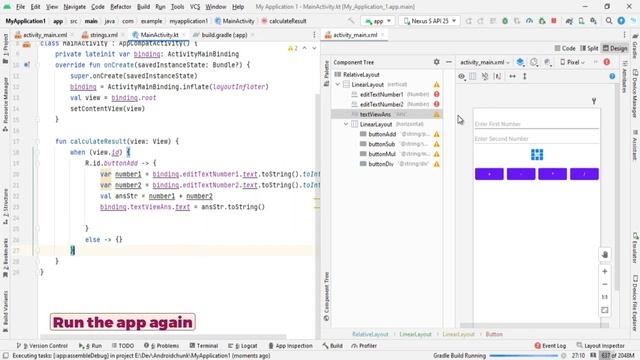The width and height of the screenshot is (640, 360).
Task: Jump to previous highlighted warning arrow in editor
Action: pyautogui.click(x=304, y=48)
